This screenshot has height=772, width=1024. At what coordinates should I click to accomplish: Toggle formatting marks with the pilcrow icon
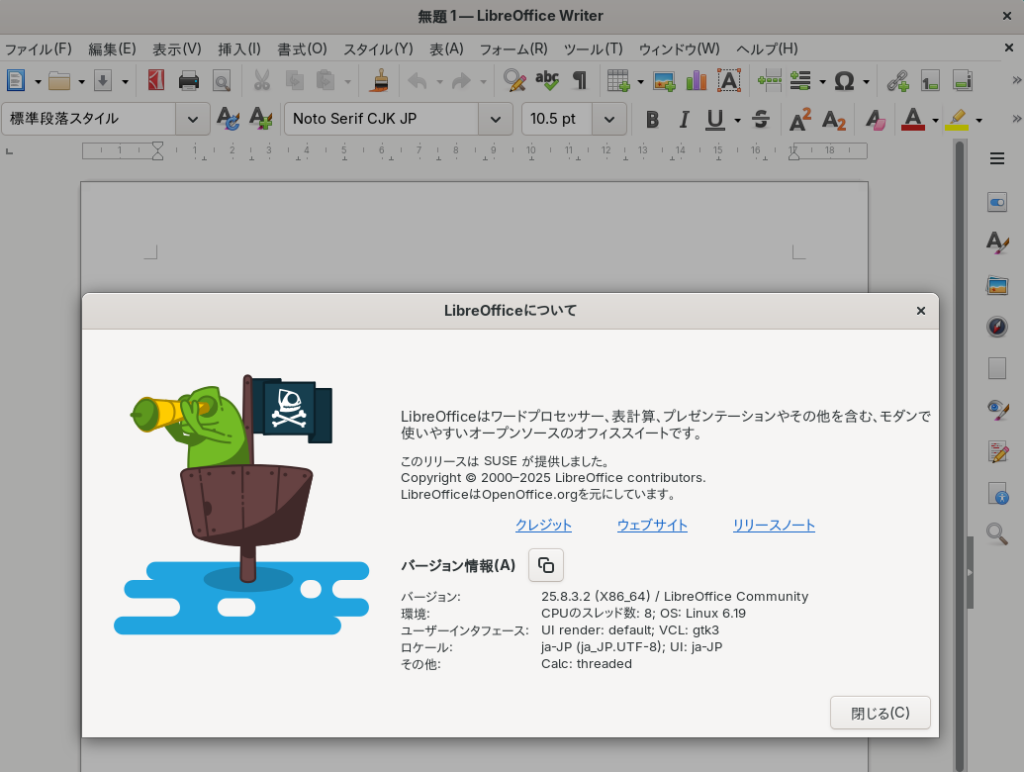tap(579, 81)
